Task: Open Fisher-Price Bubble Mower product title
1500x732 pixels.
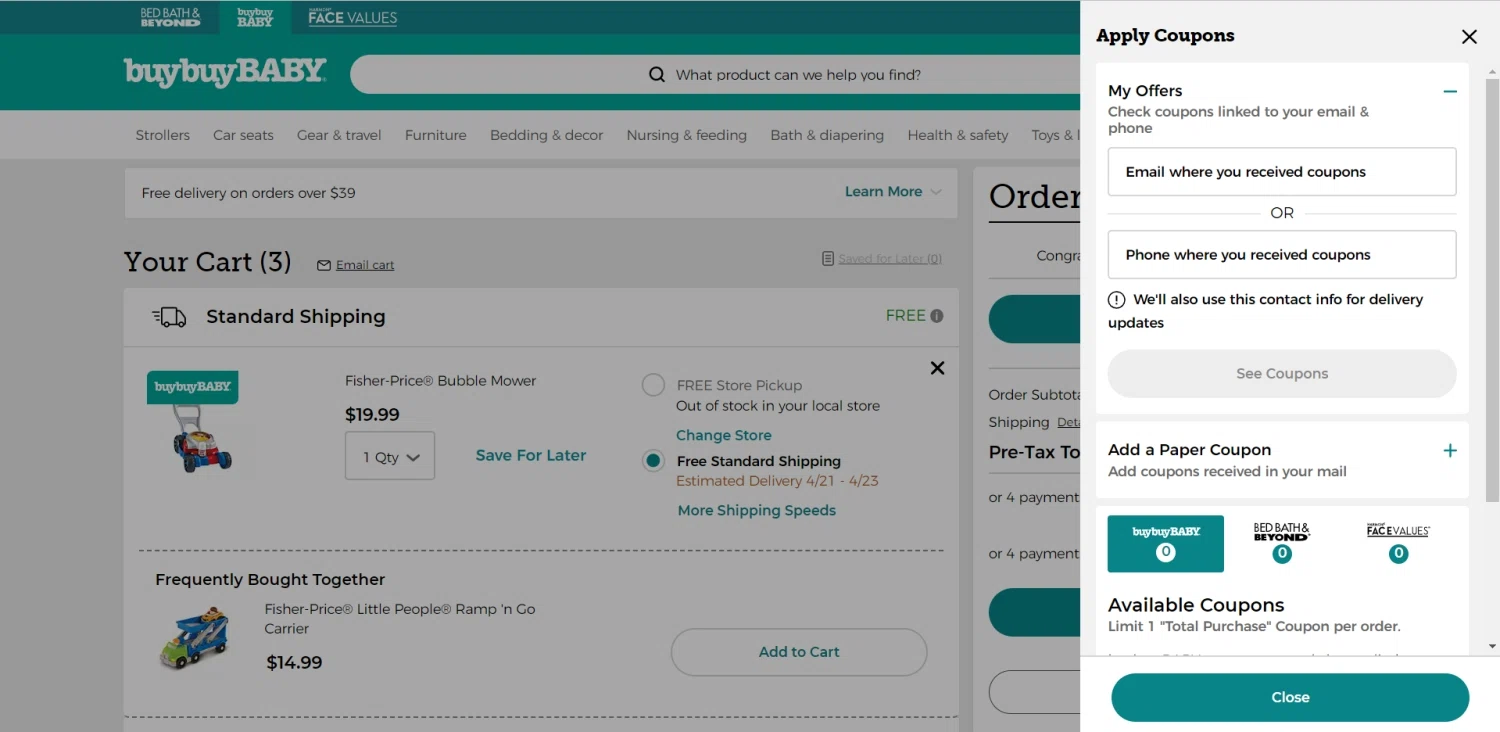Action: coord(440,381)
